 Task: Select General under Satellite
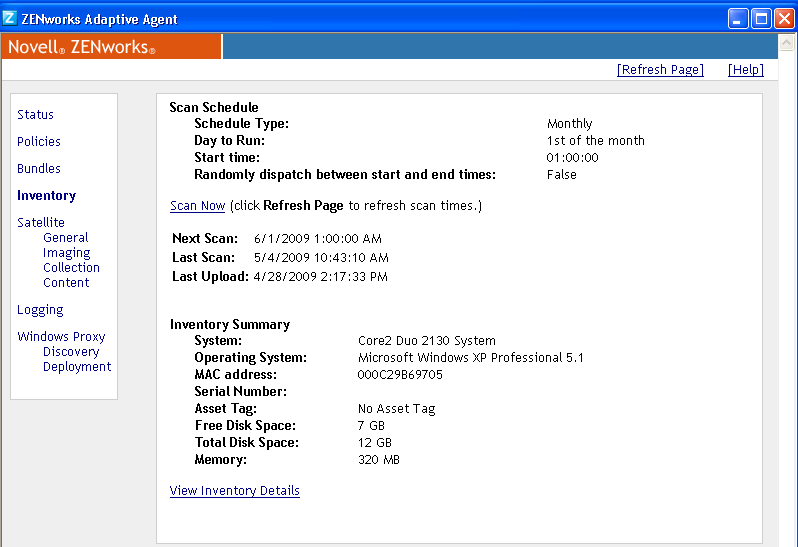coord(66,238)
